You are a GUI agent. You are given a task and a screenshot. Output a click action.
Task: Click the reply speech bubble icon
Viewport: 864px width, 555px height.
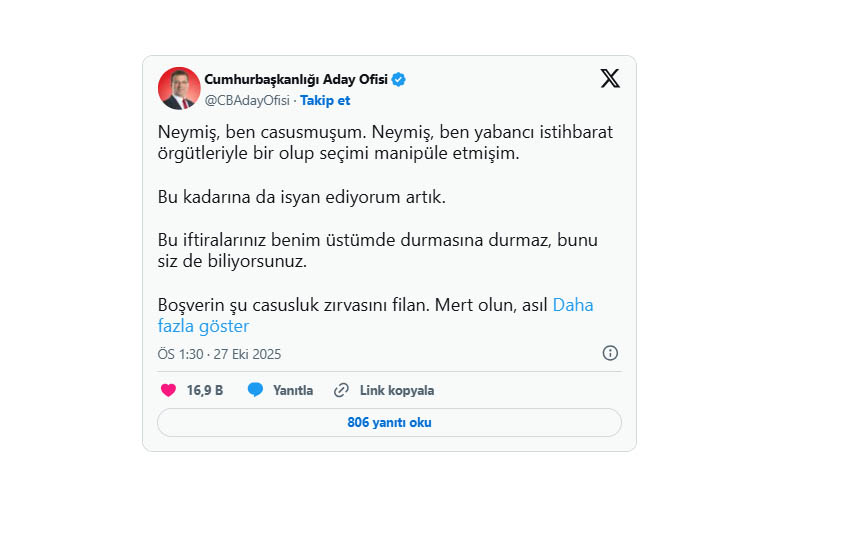(x=255, y=390)
